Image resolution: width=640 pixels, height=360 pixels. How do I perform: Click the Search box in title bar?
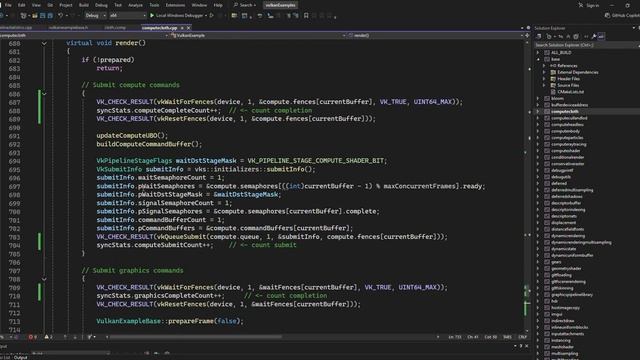244,5
